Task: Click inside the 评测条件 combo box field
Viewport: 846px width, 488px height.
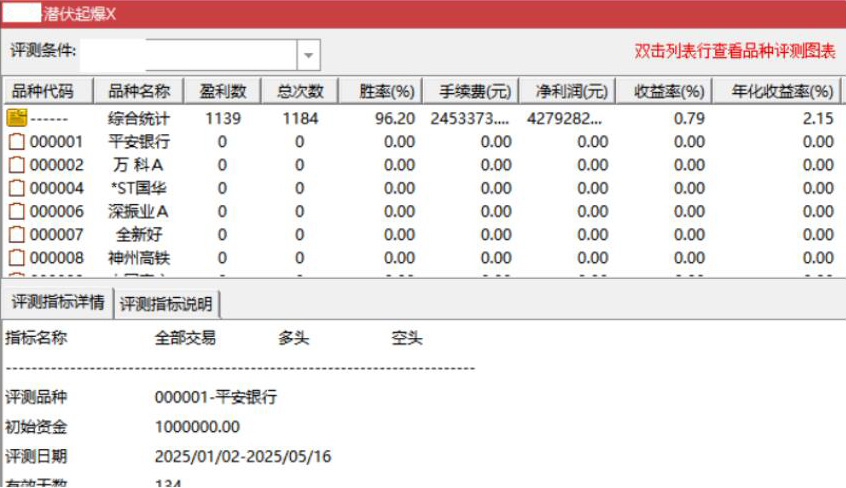Action: click(x=188, y=55)
